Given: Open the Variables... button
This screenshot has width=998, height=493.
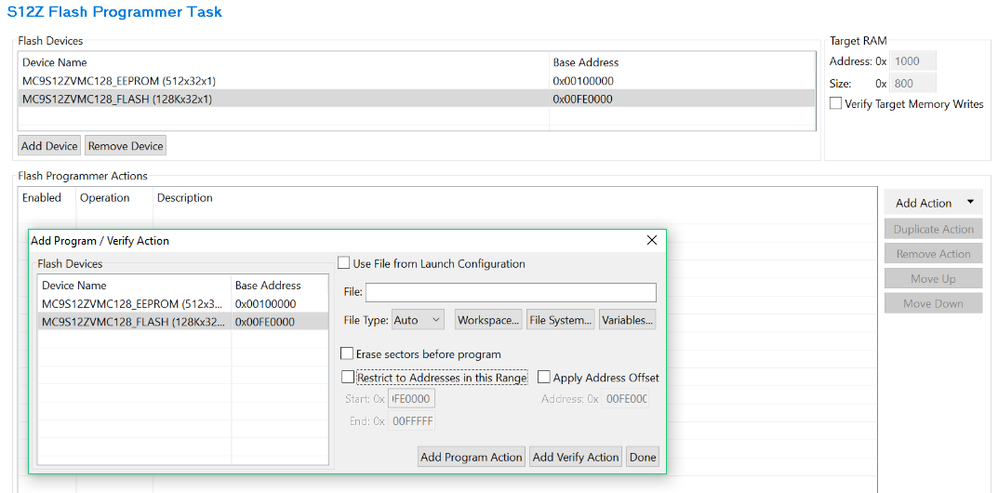Looking at the screenshot, I should 628,320.
